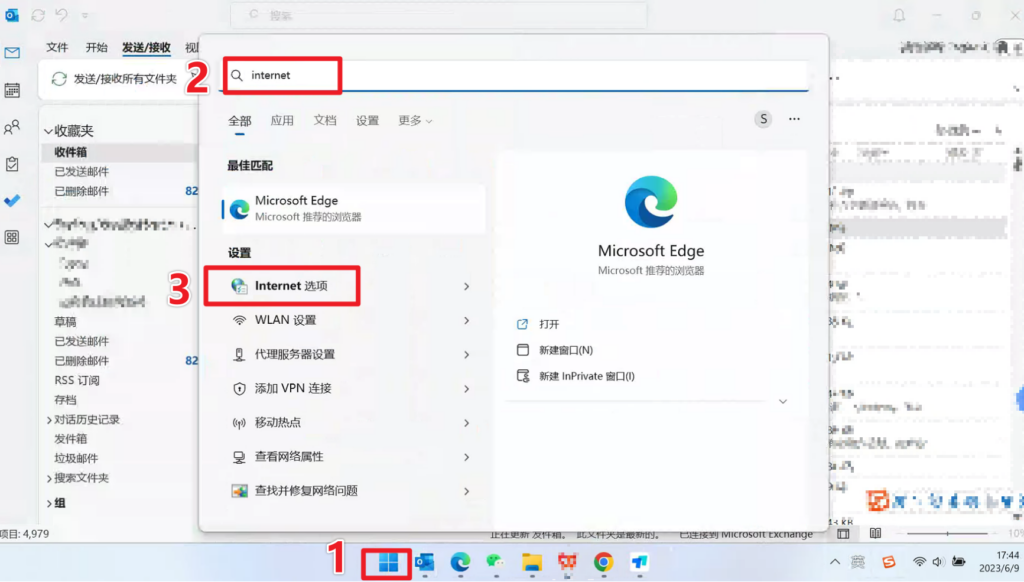Expand more Edge actions with down chevron
This screenshot has height=582, width=1024.
click(x=782, y=401)
